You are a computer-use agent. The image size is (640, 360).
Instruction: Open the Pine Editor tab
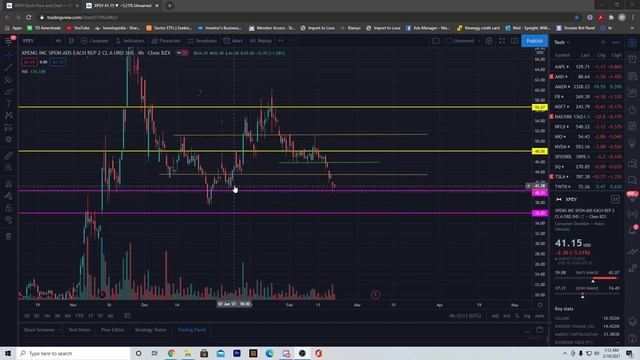113,330
